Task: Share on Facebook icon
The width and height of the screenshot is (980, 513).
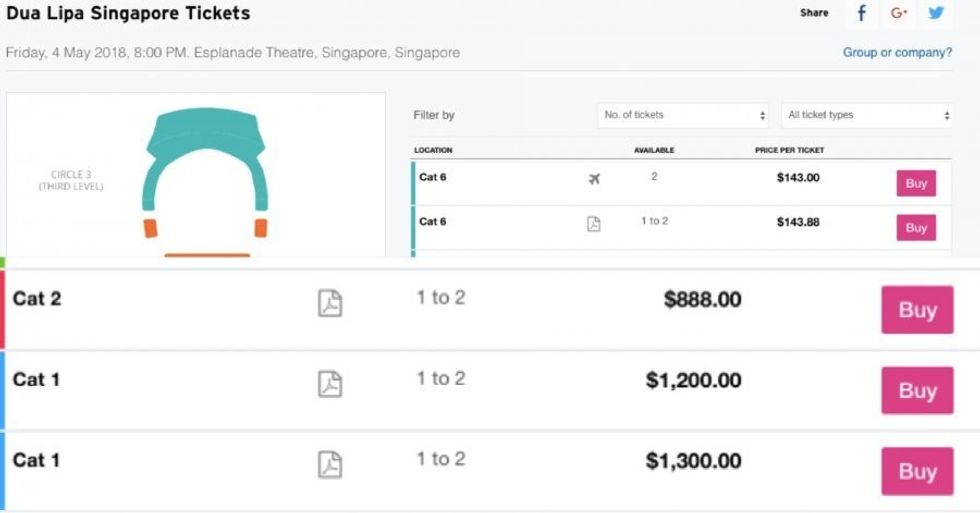Action: [x=861, y=14]
